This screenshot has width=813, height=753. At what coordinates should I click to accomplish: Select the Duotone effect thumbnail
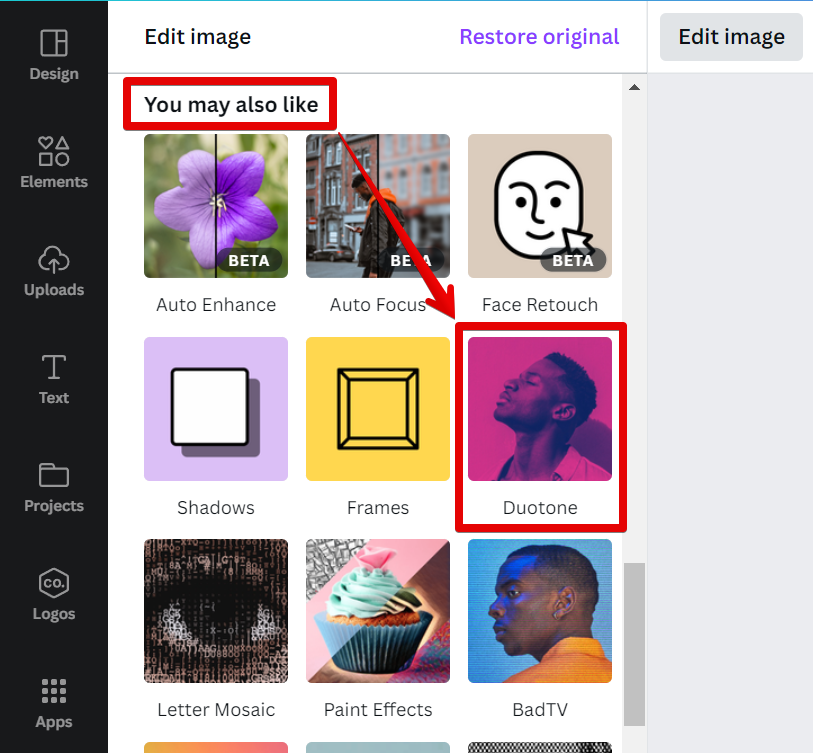tap(540, 409)
